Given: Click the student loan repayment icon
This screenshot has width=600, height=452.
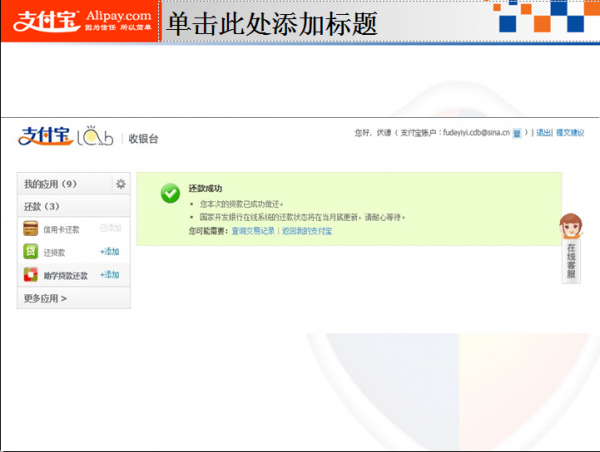Looking at the screenshot, I should (x=31, y=274).
